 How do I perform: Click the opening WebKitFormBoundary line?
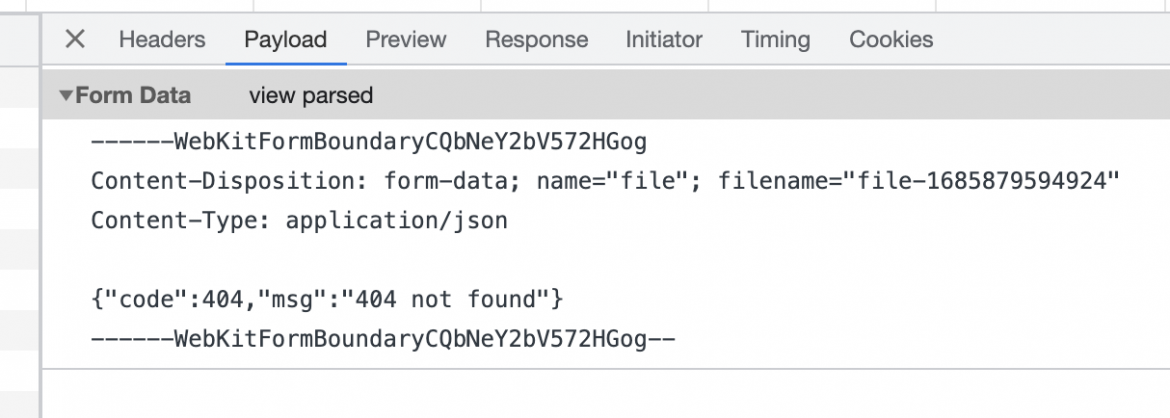[x=369, y=141]
